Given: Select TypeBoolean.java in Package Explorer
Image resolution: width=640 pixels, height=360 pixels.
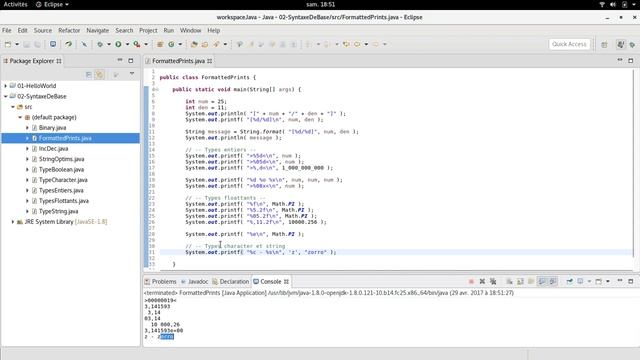Looking at the screenshot, I should pos(61,169).
